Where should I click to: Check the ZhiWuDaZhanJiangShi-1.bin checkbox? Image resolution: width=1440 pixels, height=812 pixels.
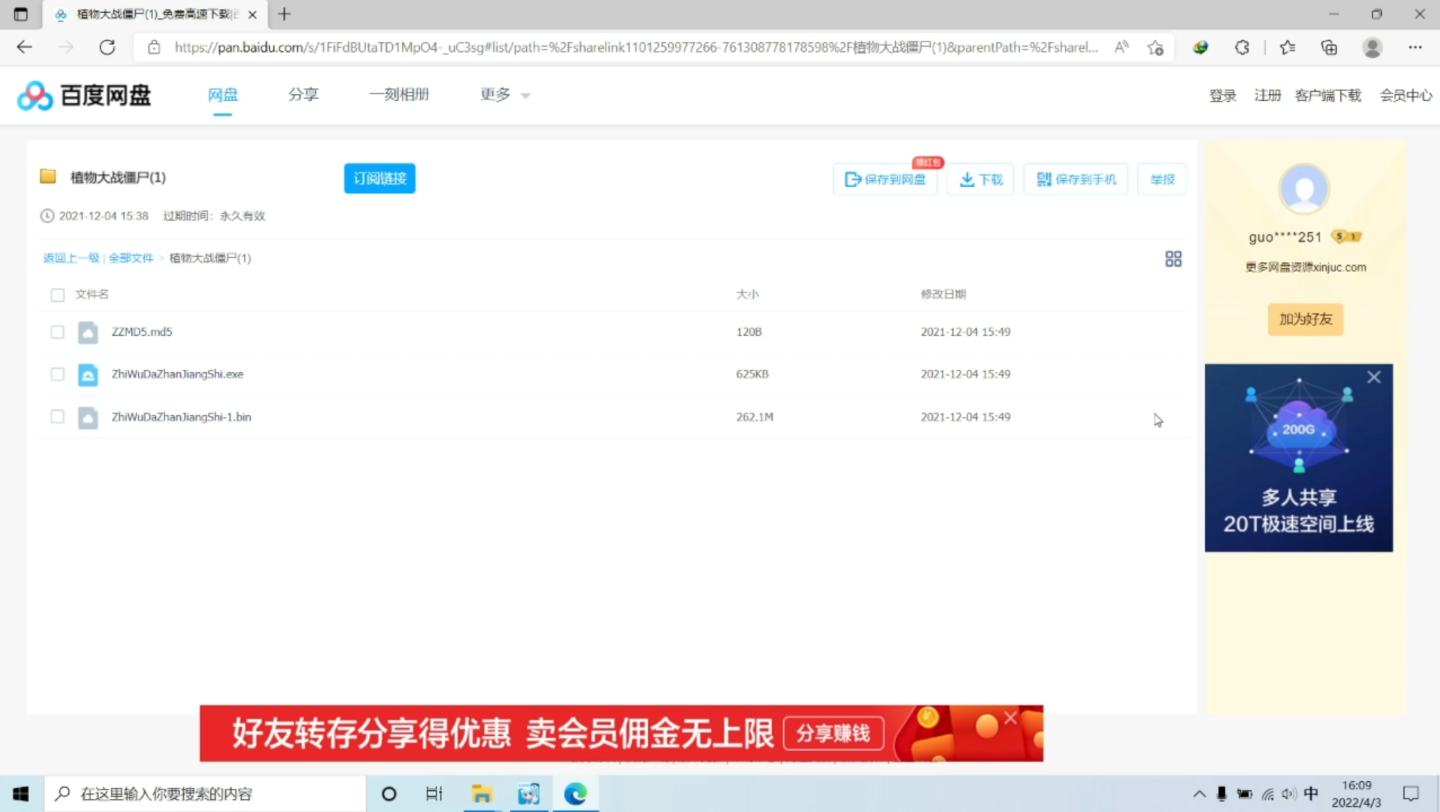click(x=57, y=417)
